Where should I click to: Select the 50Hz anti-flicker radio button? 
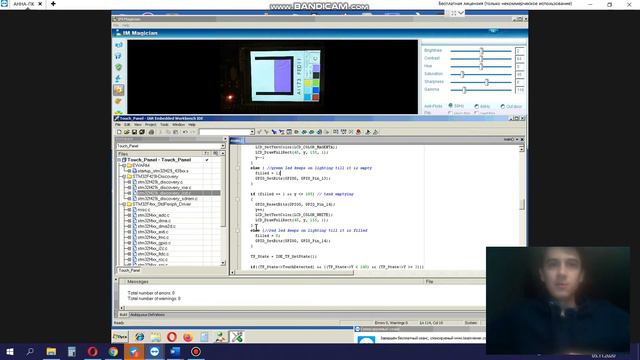click(x=451, y=106)
